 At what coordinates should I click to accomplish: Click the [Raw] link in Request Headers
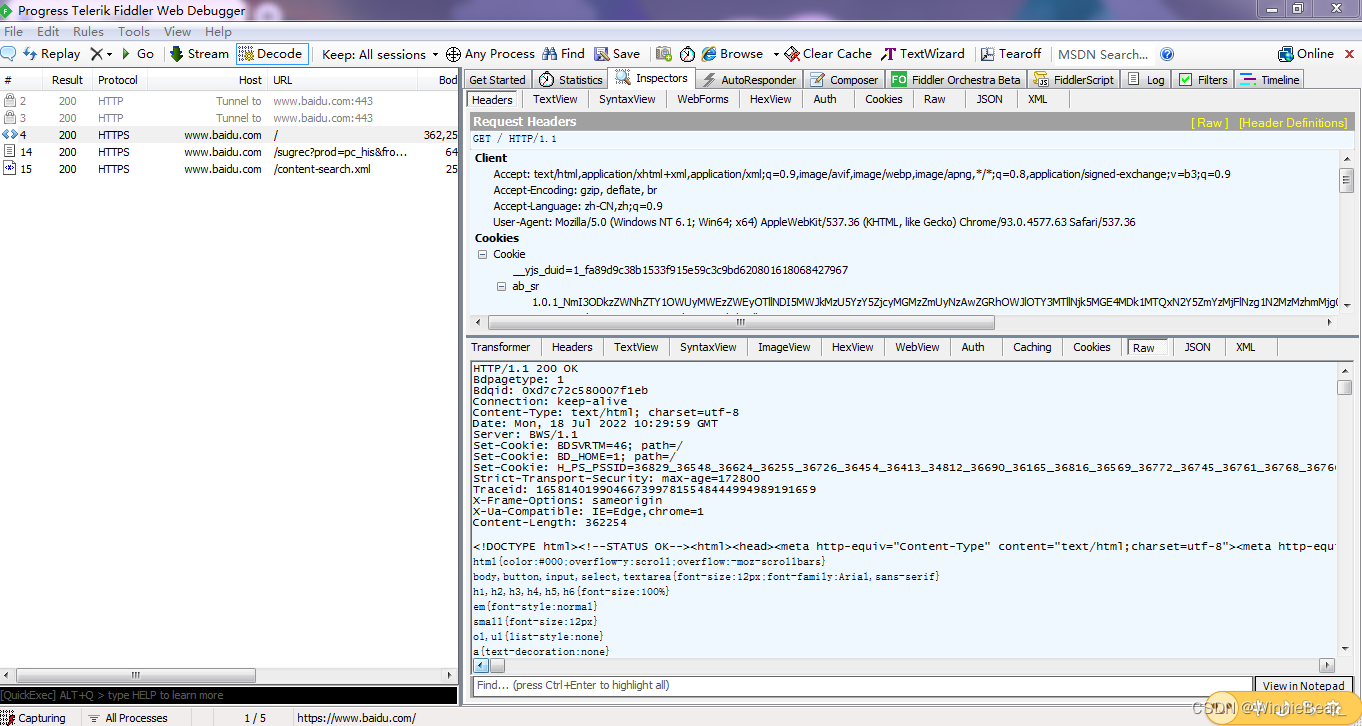click(x=1210, y=123)
